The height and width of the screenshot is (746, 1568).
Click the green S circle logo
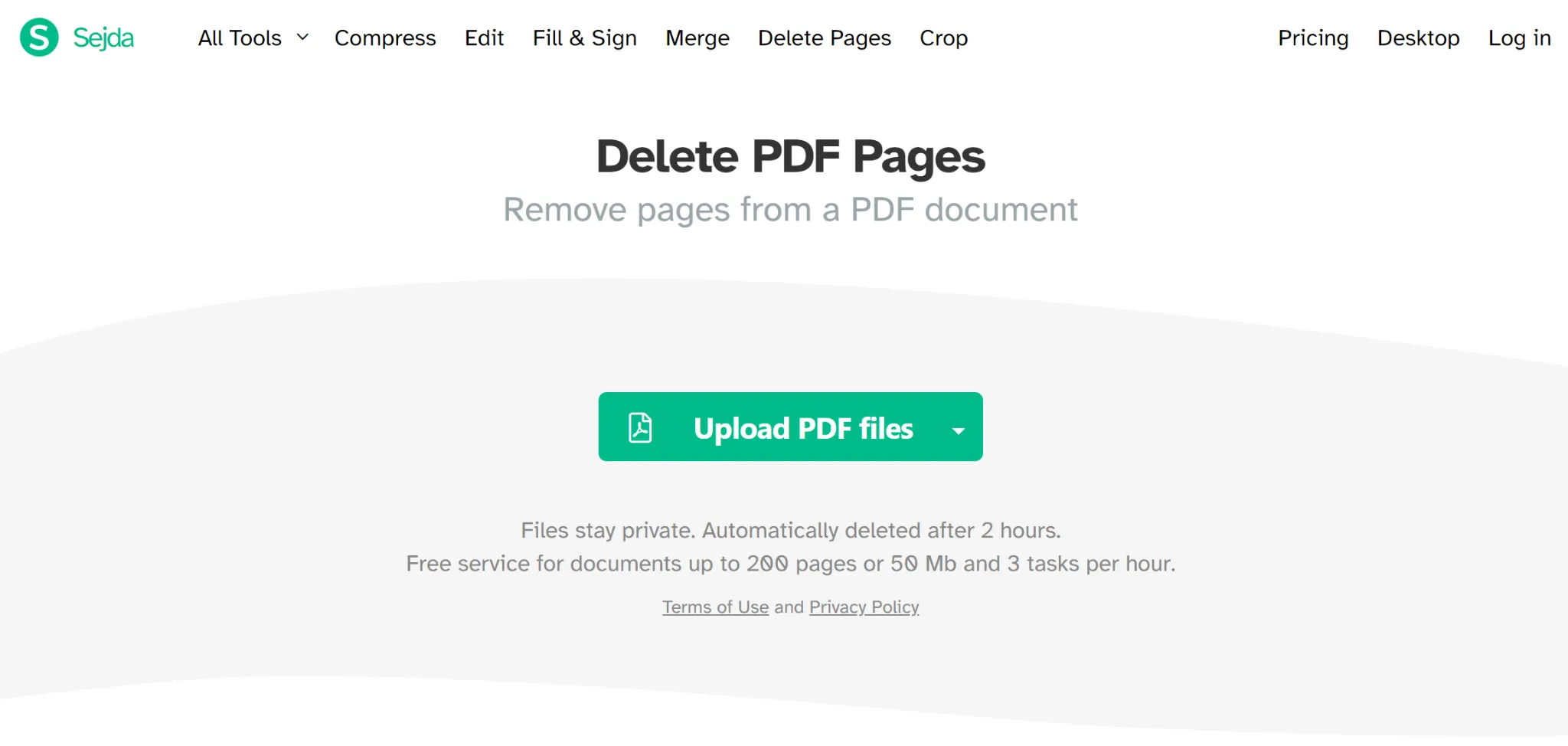pyautogui.click(x=39, y=36)
